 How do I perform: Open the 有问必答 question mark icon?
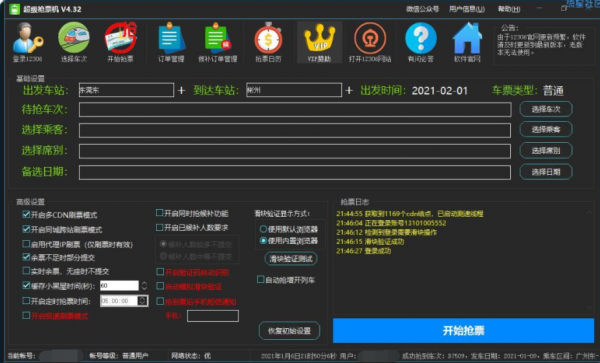pyautogui.click(x=421, y=42)
